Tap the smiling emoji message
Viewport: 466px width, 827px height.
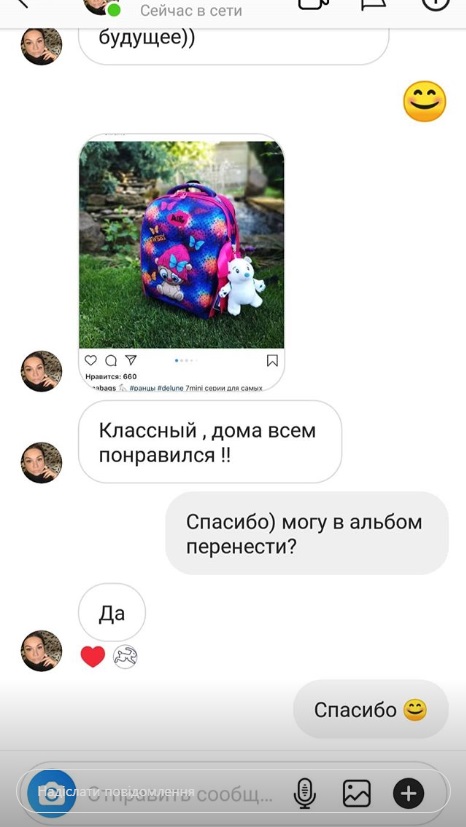[x=424, y=101]
